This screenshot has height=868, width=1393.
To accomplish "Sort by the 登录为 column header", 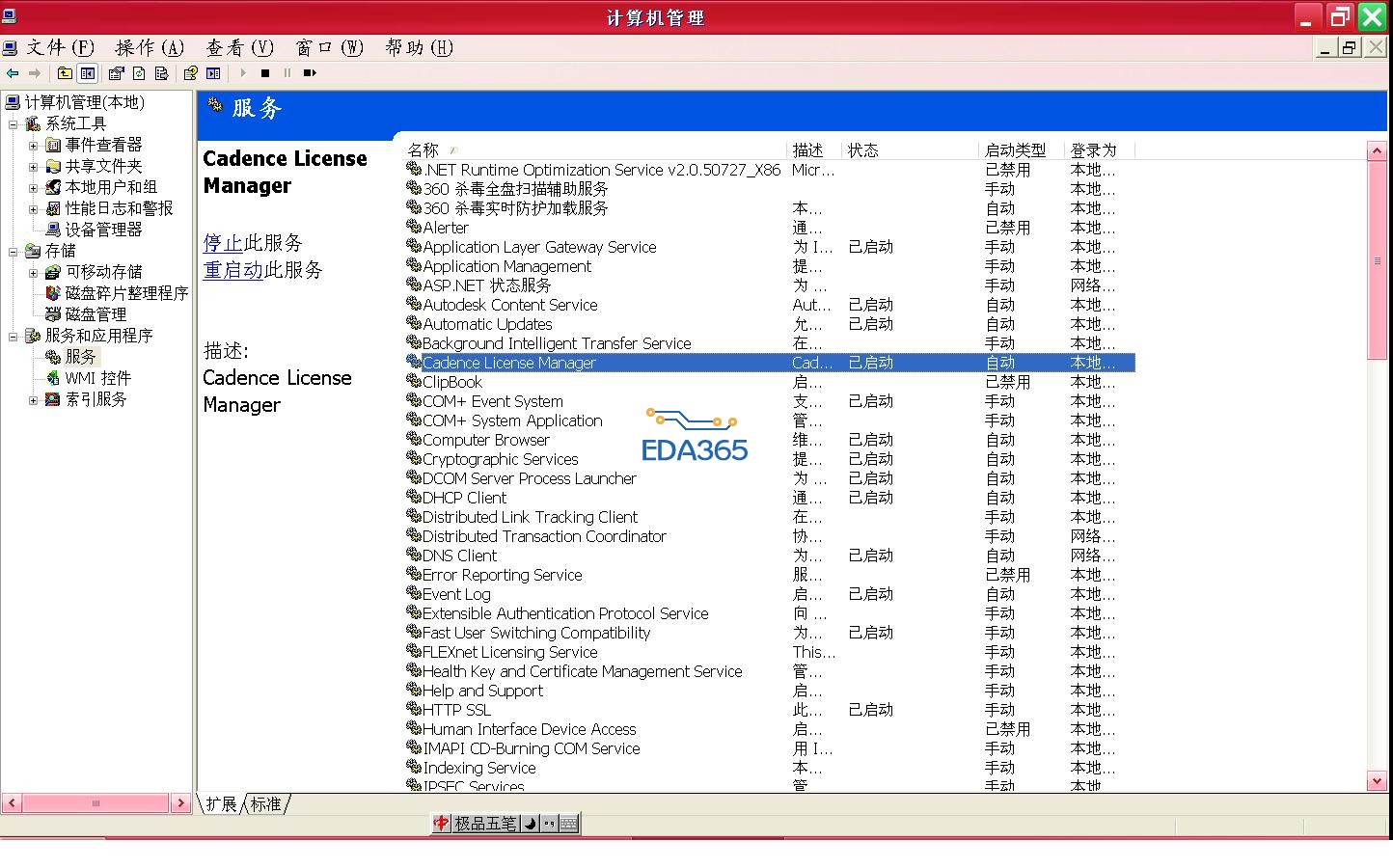I will [1099, 150].
